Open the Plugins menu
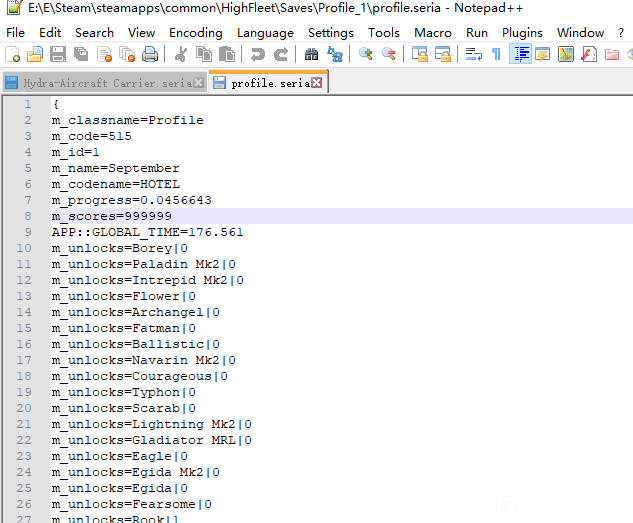Image resolution: width=633 pixels, height=523 pixels. (x=522, y=33)
